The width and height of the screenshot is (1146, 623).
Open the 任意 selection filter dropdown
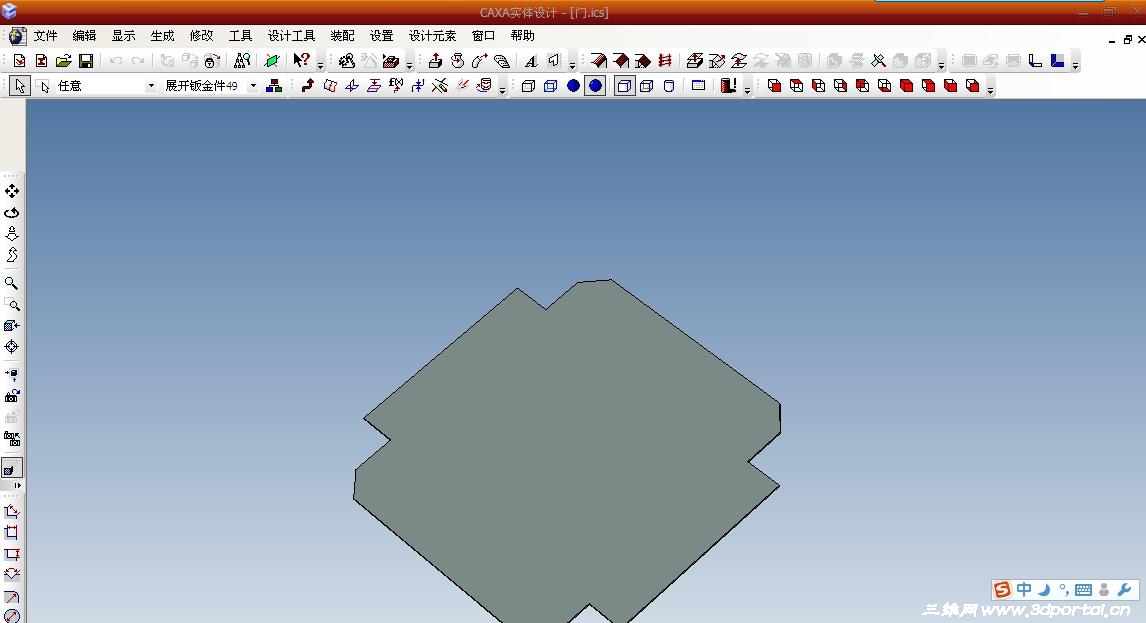click(x=151, y=86)
